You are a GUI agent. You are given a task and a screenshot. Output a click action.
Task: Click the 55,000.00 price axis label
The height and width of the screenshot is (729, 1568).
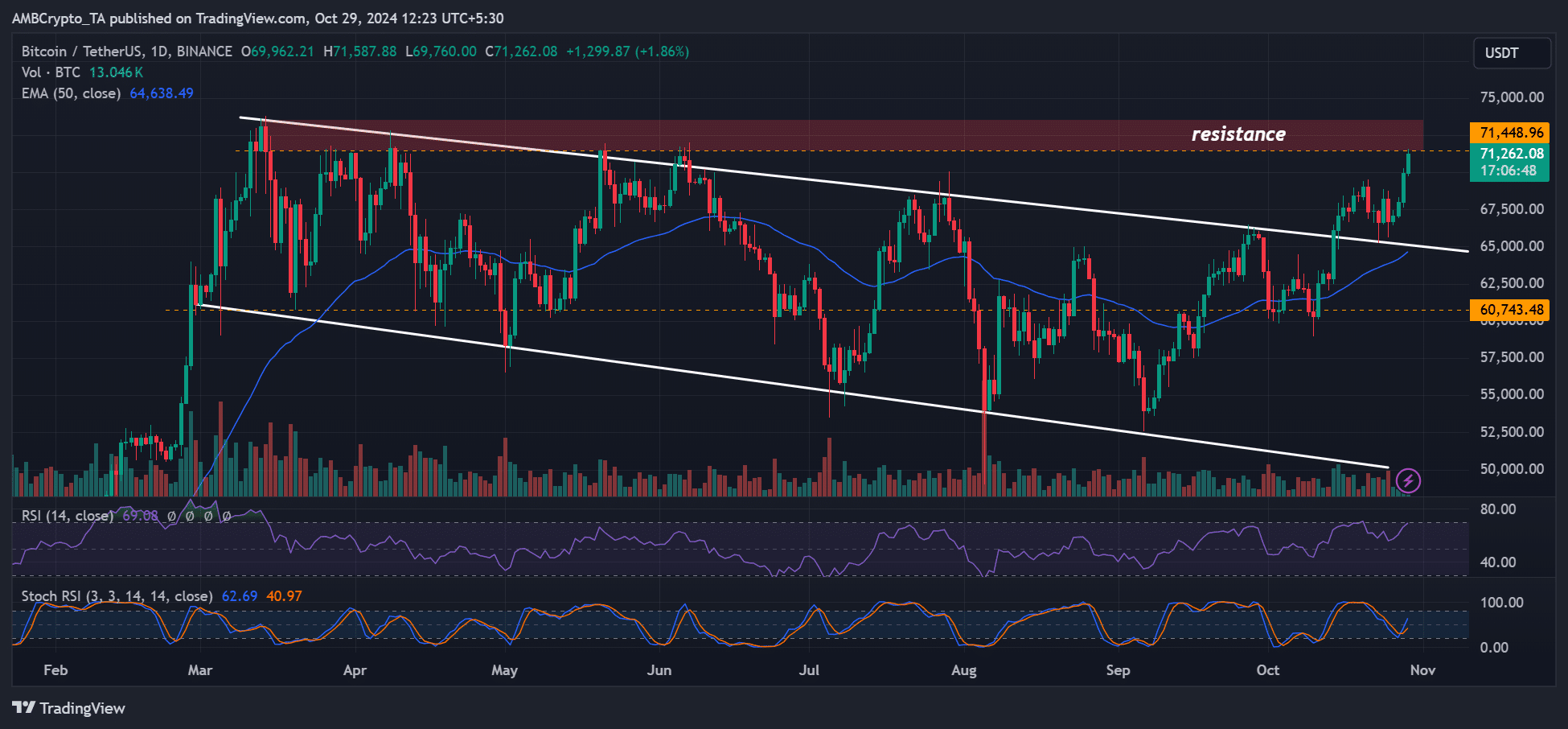1512,394
